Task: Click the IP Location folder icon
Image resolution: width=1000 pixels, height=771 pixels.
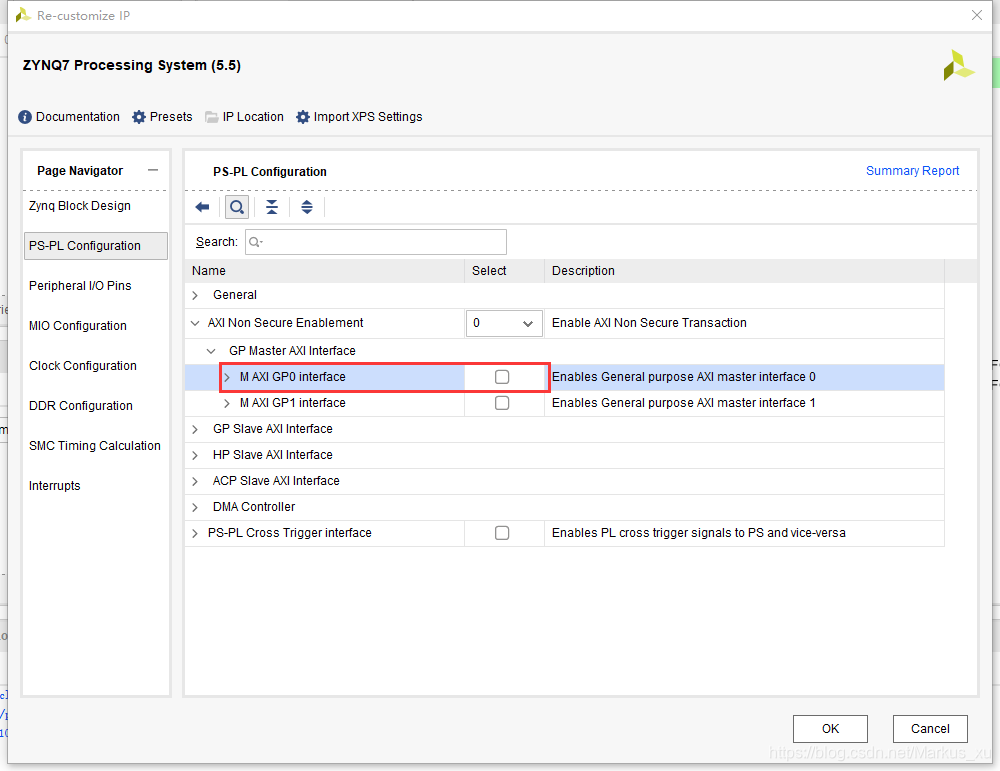Action: click(212, 117)
